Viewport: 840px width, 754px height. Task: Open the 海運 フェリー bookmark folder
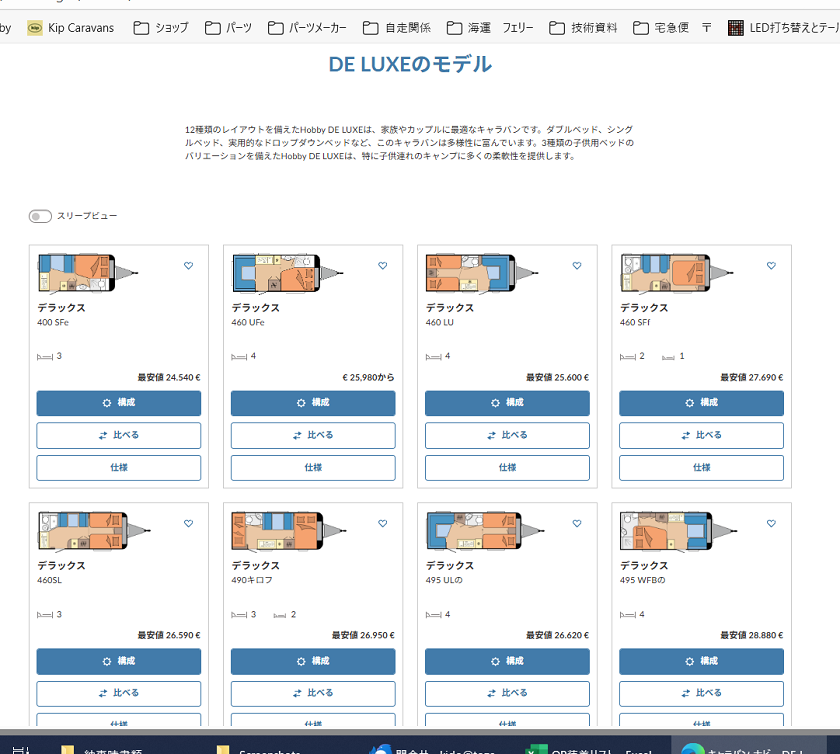coord(490,28)
